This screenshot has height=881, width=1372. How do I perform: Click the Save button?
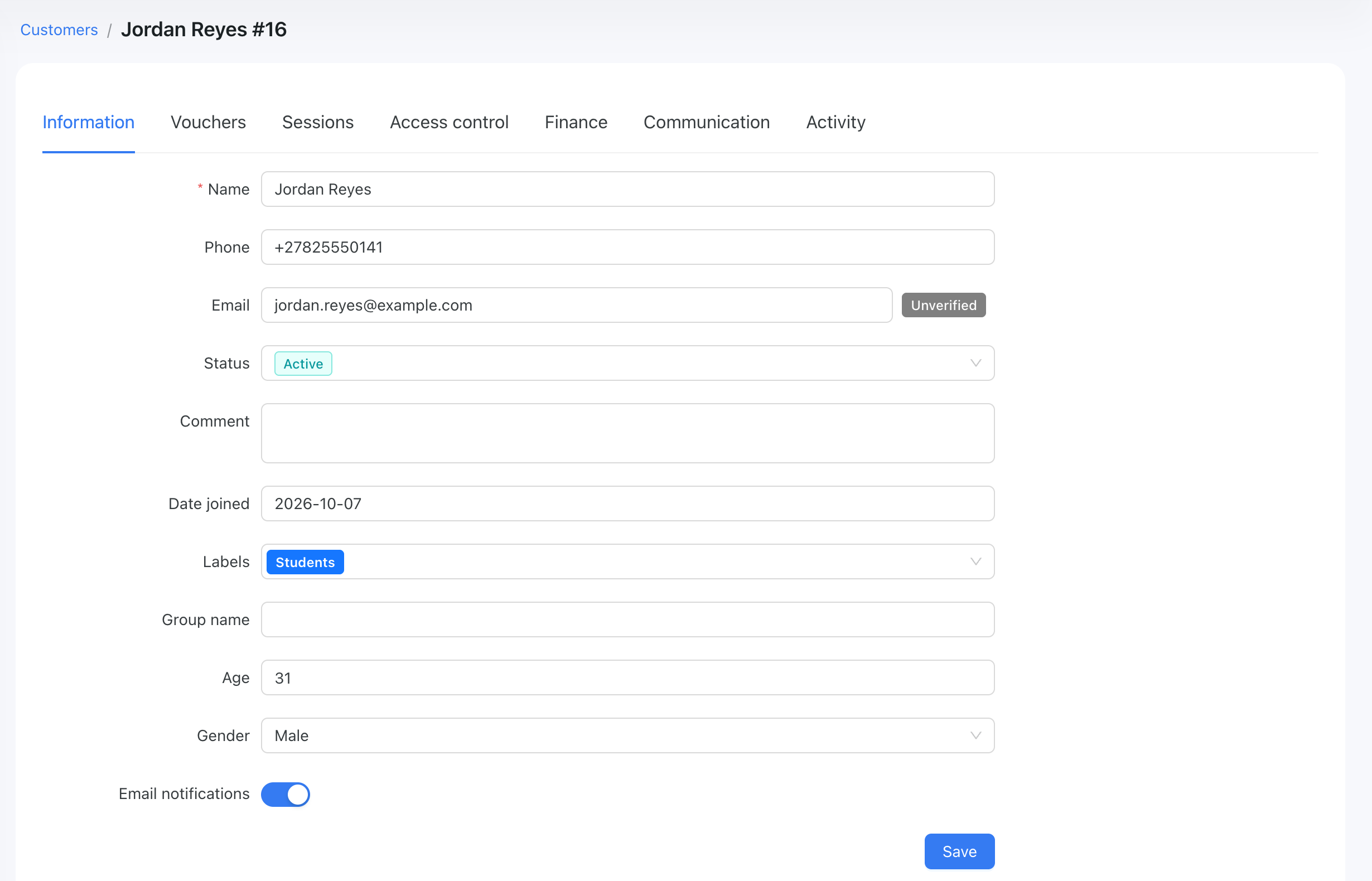click(x=959, y=852)
